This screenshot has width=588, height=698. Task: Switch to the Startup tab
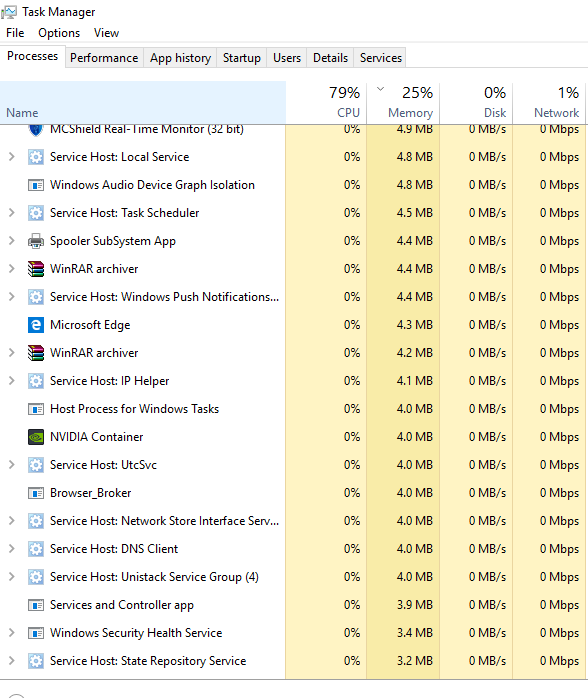[242, 58]
